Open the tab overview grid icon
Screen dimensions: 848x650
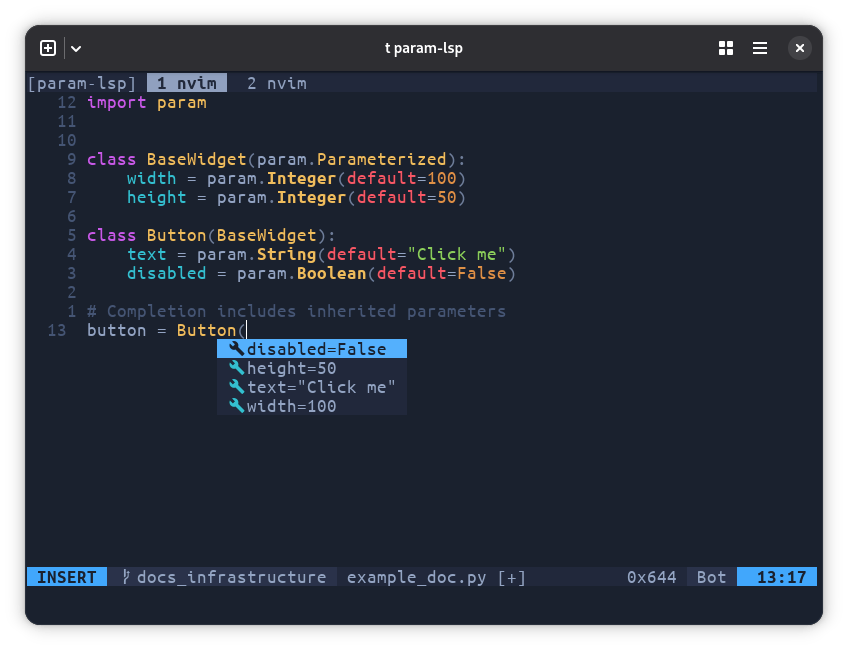tap(726, 48)
